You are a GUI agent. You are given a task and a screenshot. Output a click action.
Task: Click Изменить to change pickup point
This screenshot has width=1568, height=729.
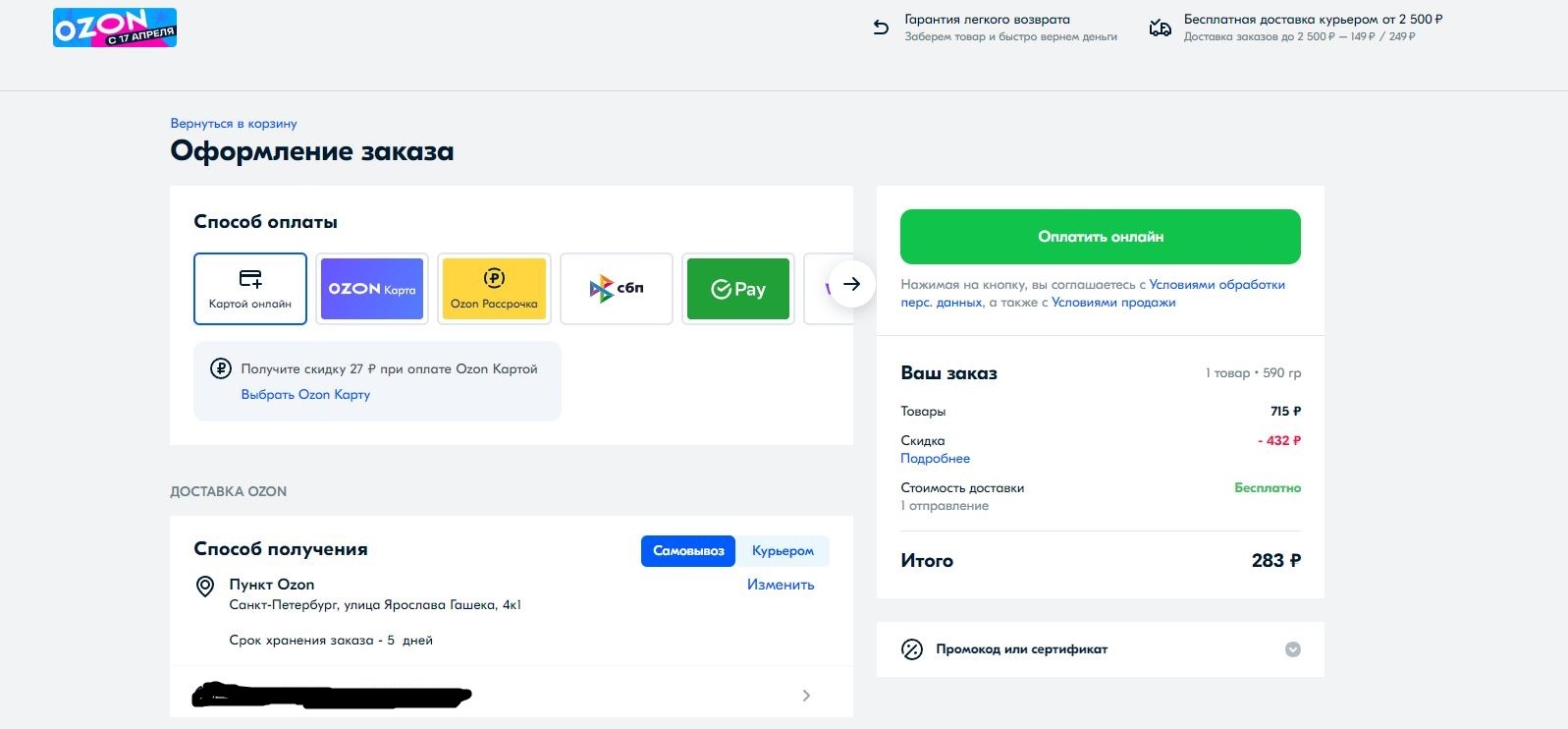point(781,585)
